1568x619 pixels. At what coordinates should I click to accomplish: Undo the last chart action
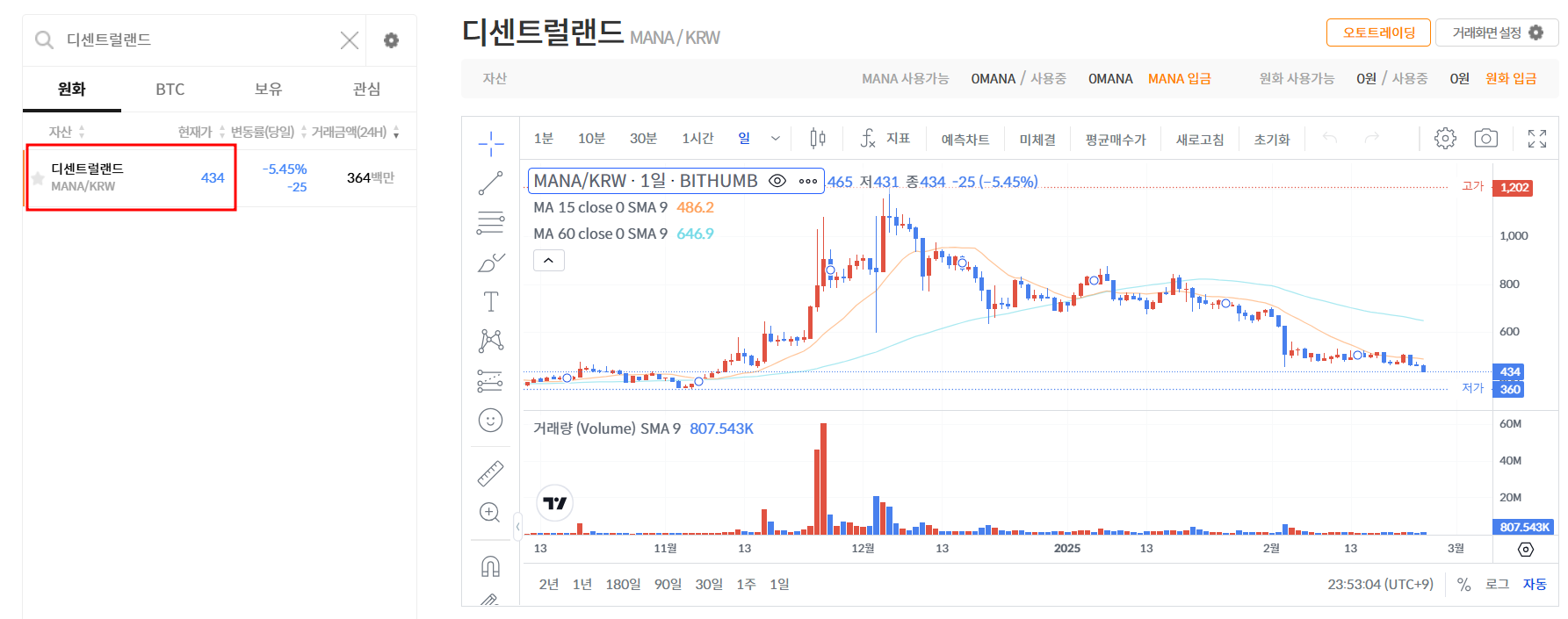1330,138
